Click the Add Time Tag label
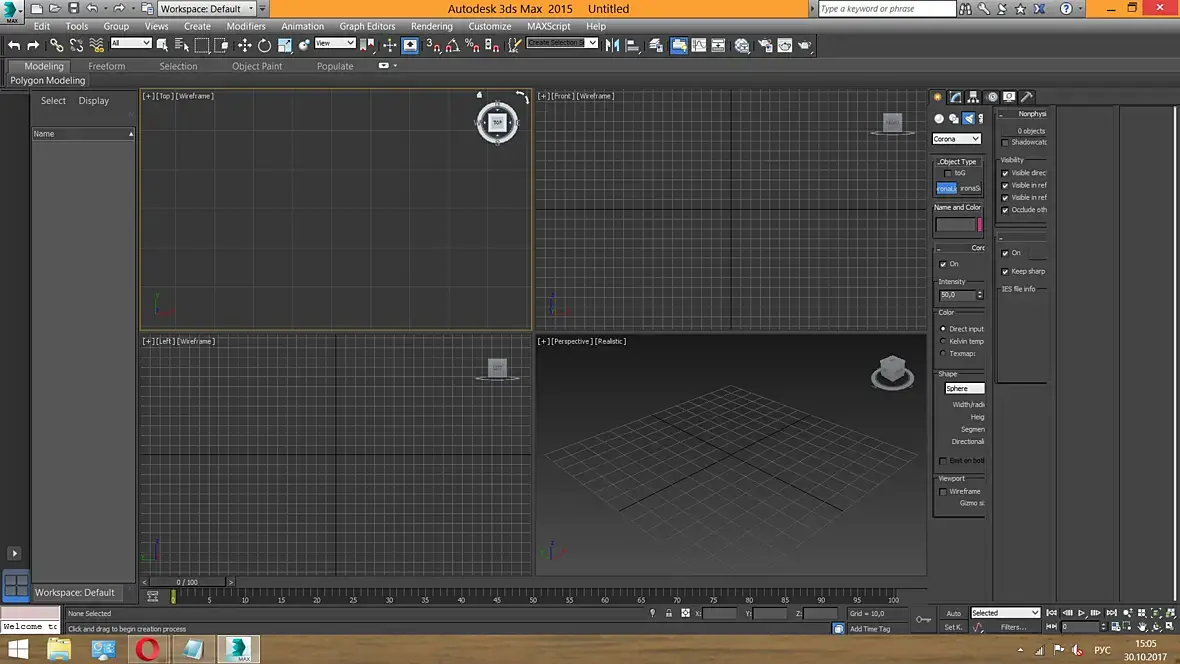Screen dimensions: 1180x664 pos(870,629)
